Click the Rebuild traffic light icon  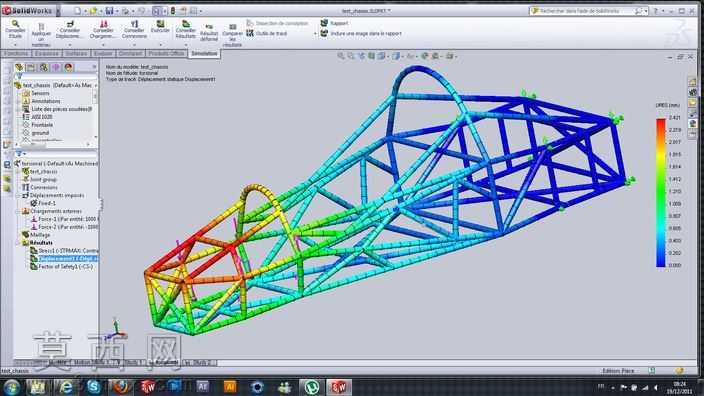(173, 10)
